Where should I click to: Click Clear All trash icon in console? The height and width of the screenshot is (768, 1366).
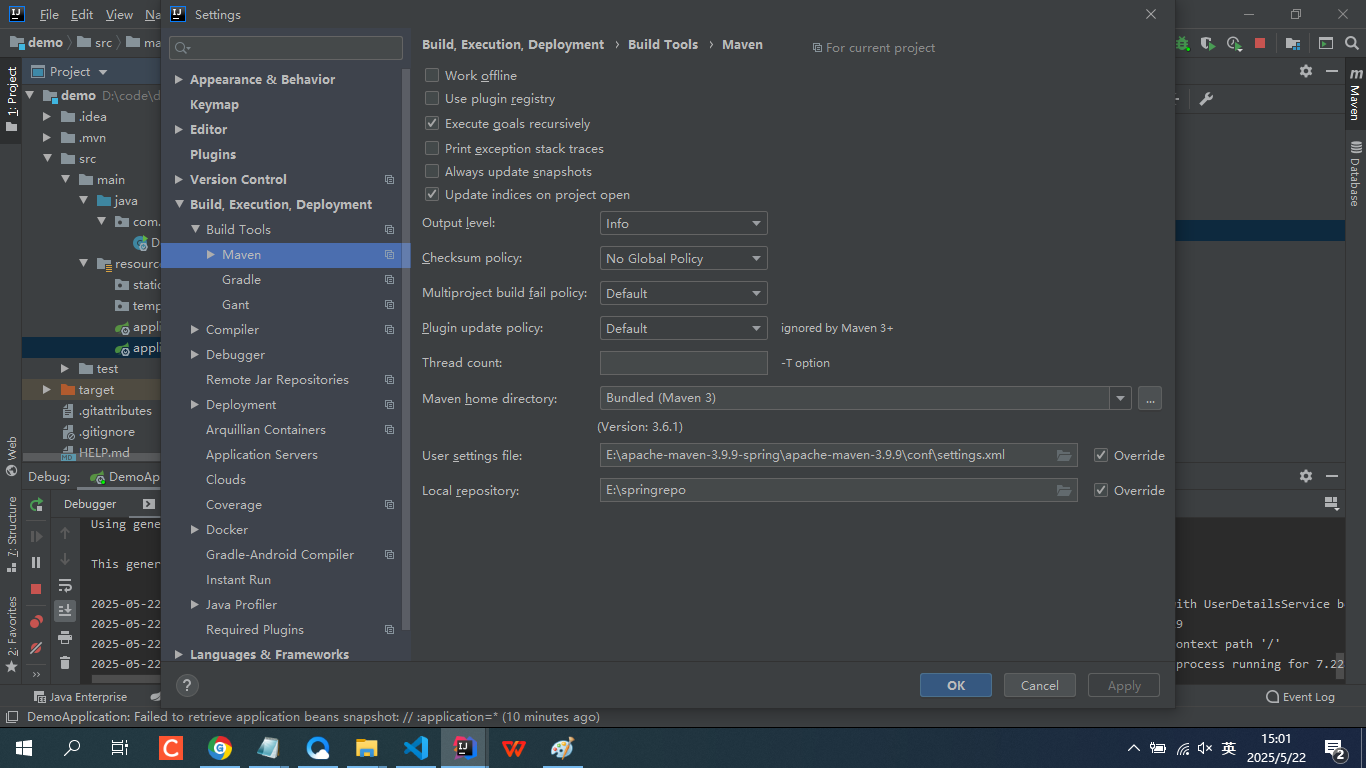[x=65, y=662]
